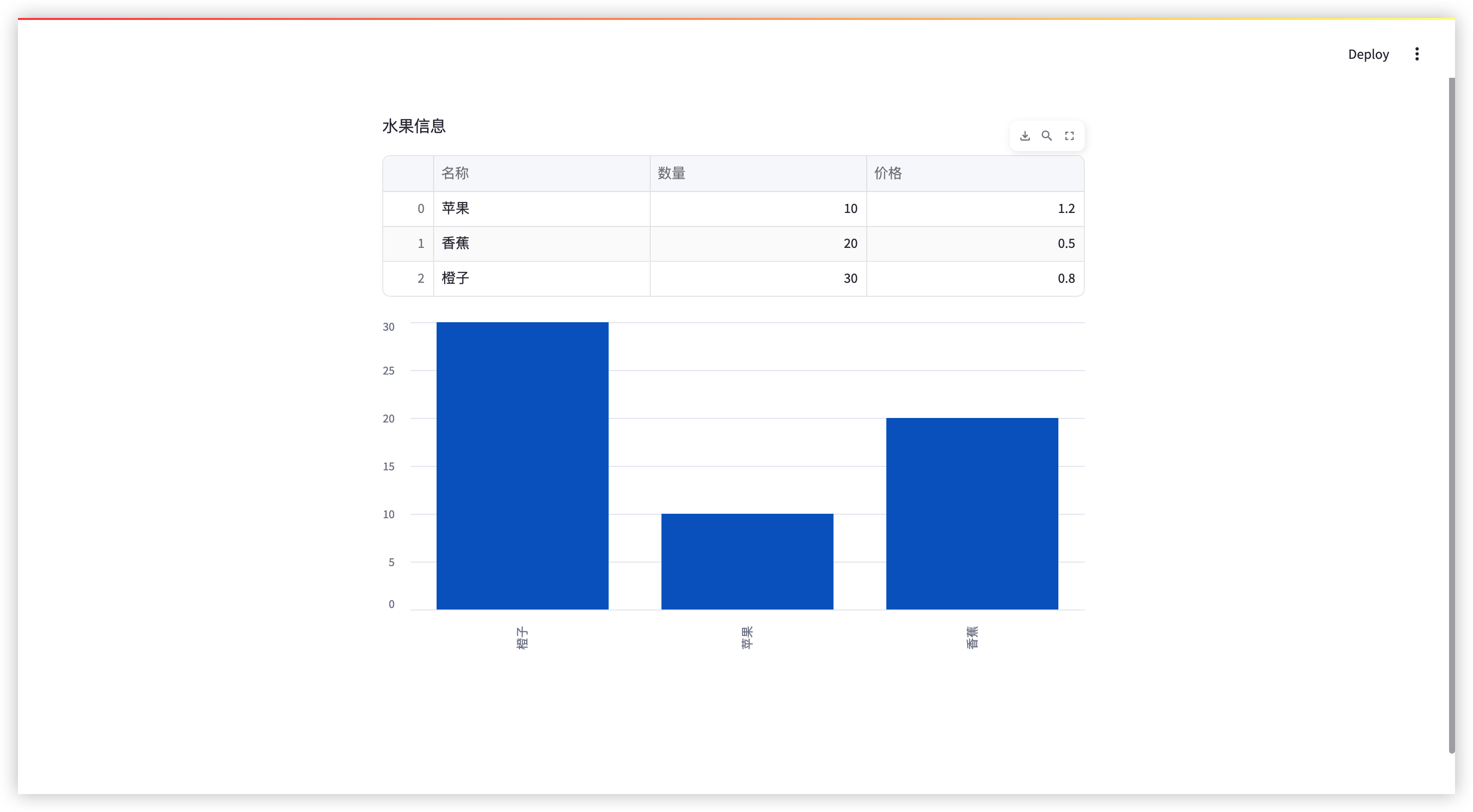The height and width of the screenshot is (812, 1473).
Task: Click the 香蕉 bar in chart
Action: pyautogui.click(x=972, y=513)
